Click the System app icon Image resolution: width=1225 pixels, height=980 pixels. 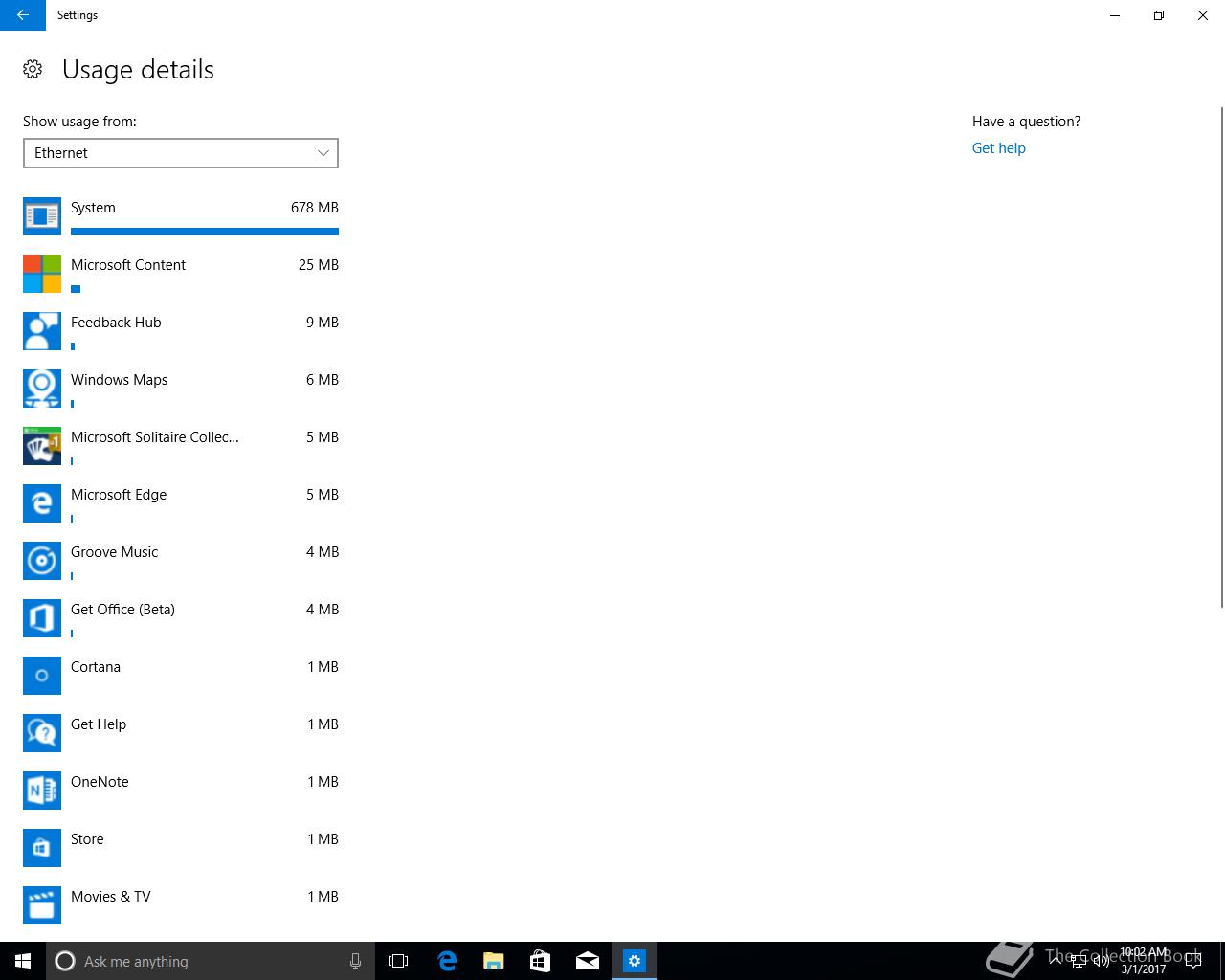click(42, 216)
